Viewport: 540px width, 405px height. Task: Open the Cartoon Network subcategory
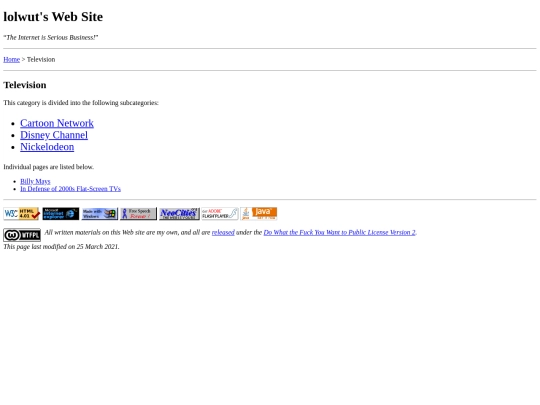tap(57, 123)
